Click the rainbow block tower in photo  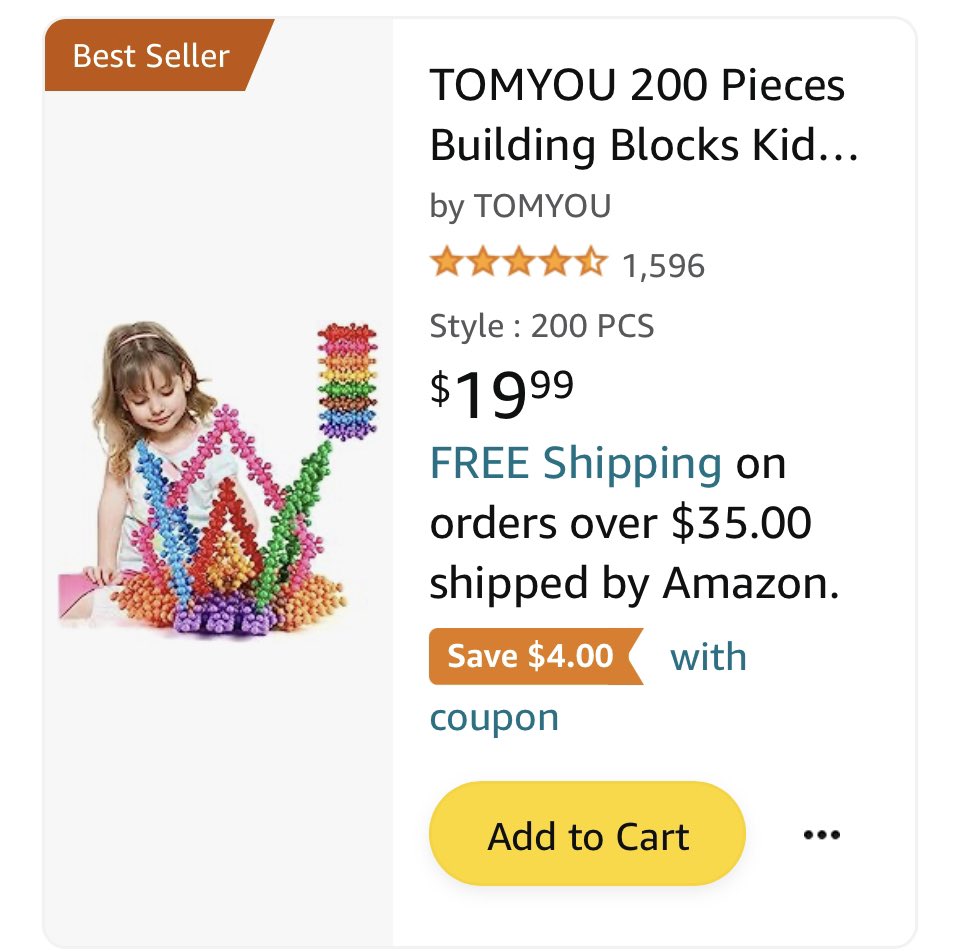[x=346, y=381]
